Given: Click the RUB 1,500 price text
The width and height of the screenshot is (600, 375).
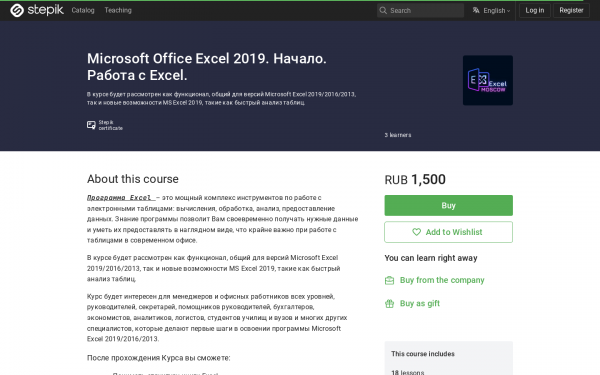Looking at the screenshot, I should tap(415, 179).
